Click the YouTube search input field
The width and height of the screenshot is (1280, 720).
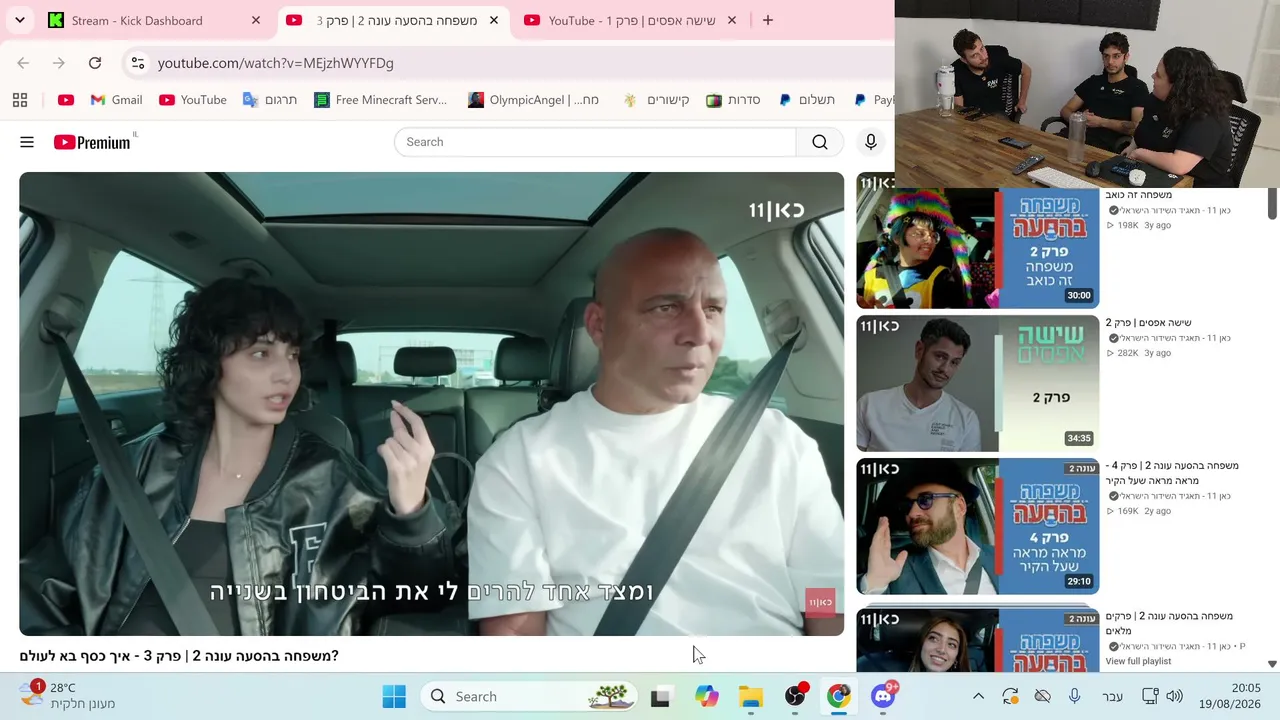(595, 142)
